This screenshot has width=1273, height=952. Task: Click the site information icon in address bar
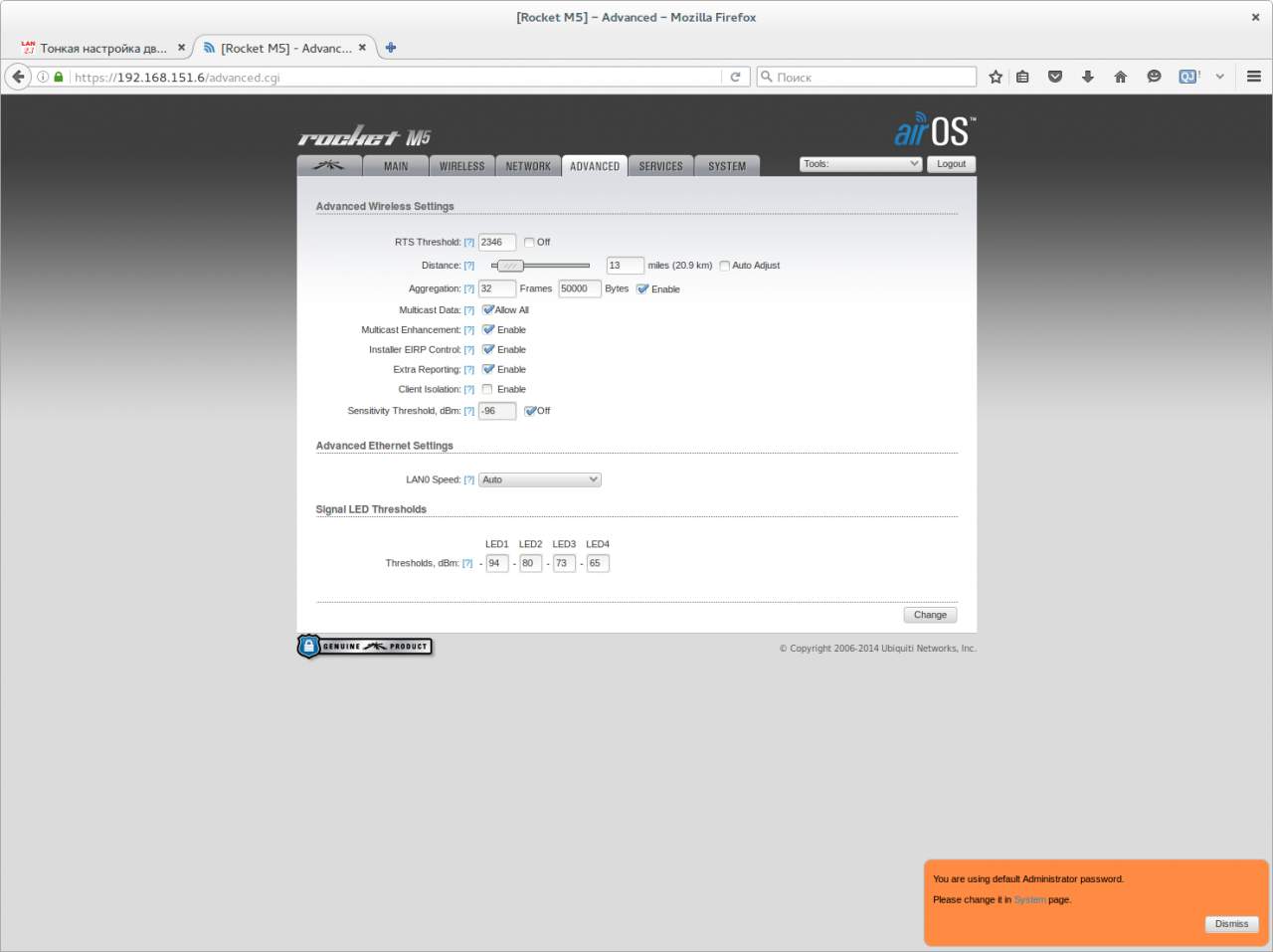pyautogui.click(x=43, y=77)
